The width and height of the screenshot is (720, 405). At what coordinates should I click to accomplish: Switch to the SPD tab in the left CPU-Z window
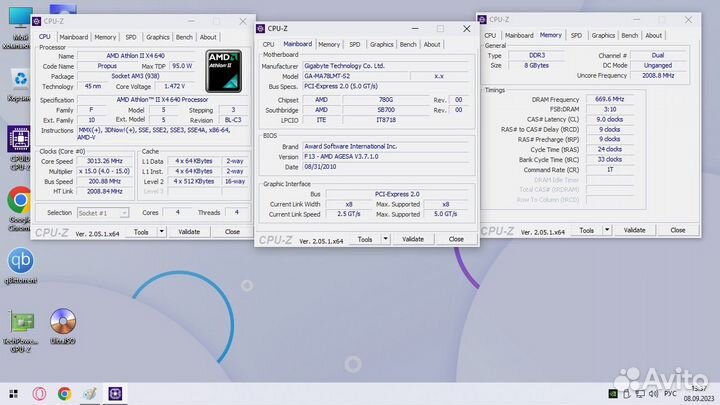pyautogui.click(x=131, y=37)
